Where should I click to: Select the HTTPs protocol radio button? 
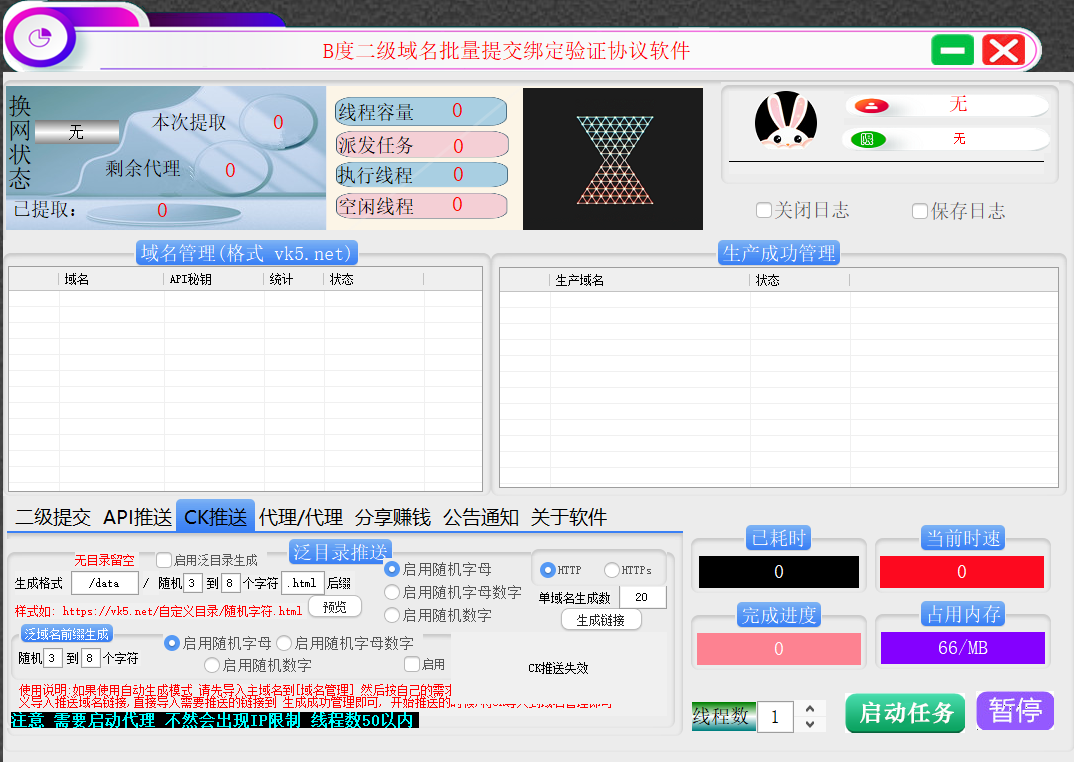[x=612, y=570]
